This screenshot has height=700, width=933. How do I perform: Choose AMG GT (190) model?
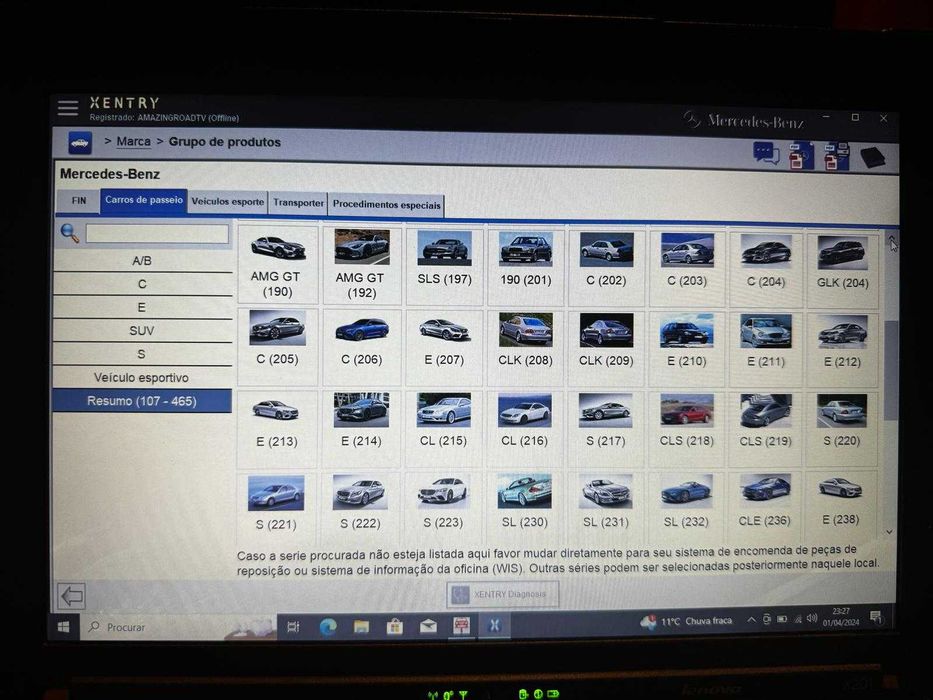point(277,265)
